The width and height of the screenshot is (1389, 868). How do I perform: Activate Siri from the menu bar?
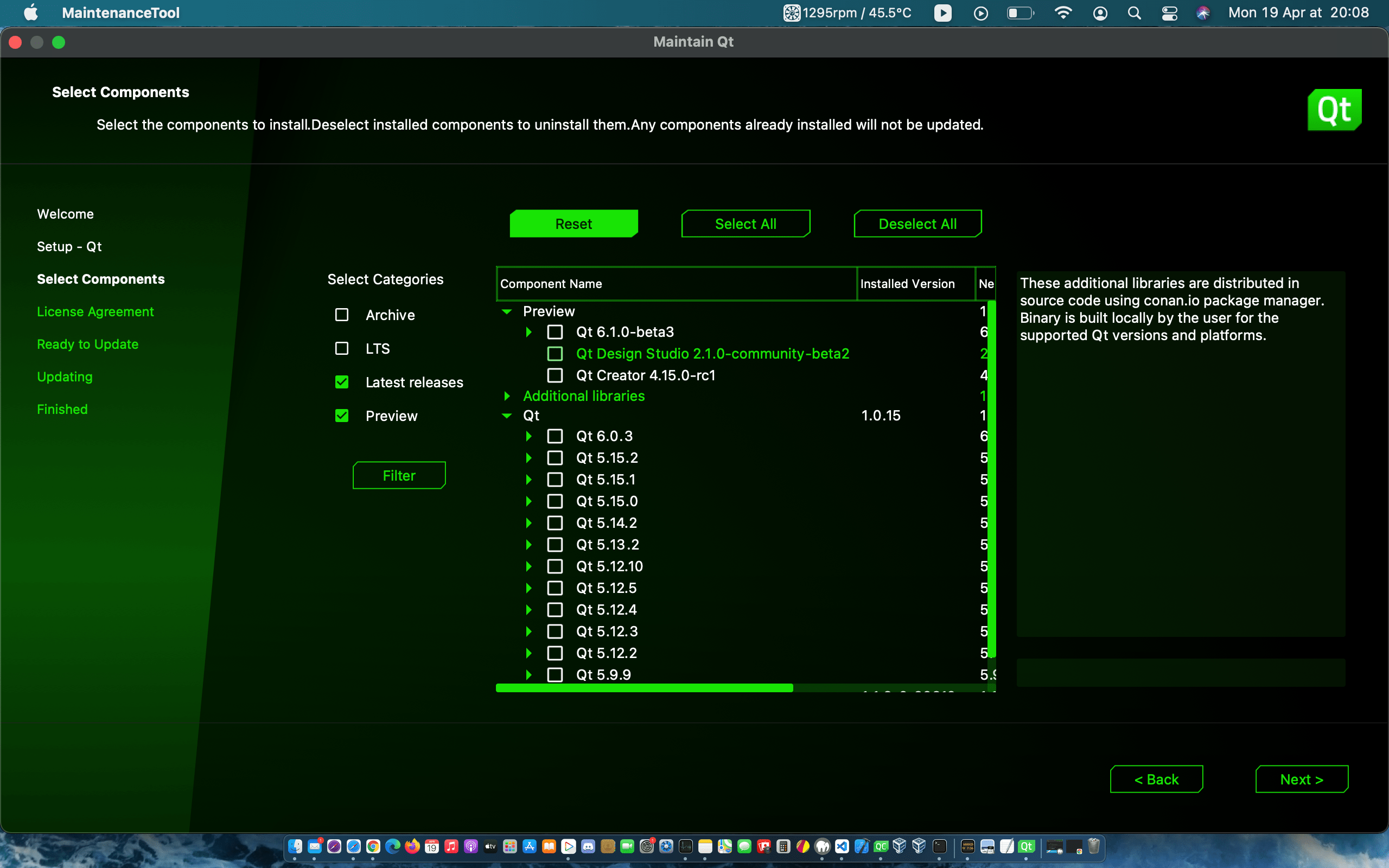(1203, 12)
